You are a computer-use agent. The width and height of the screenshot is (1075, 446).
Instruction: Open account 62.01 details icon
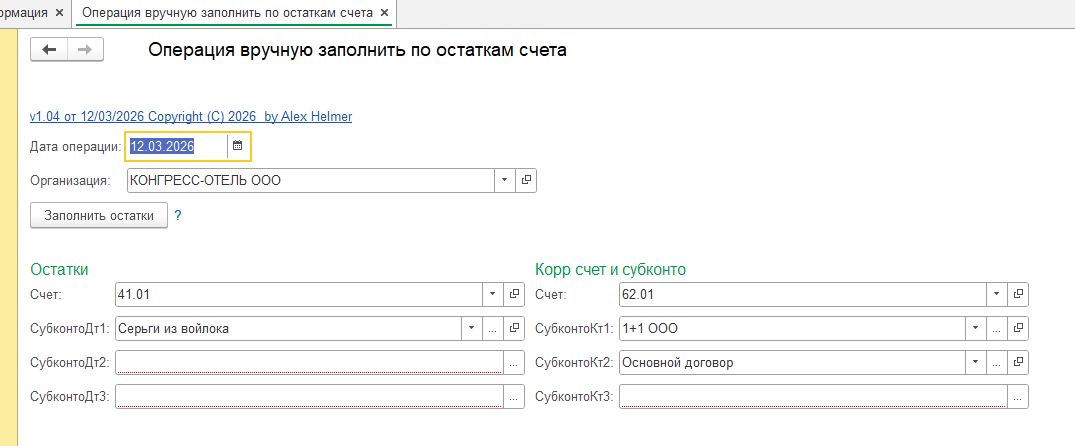[1018, 294]
